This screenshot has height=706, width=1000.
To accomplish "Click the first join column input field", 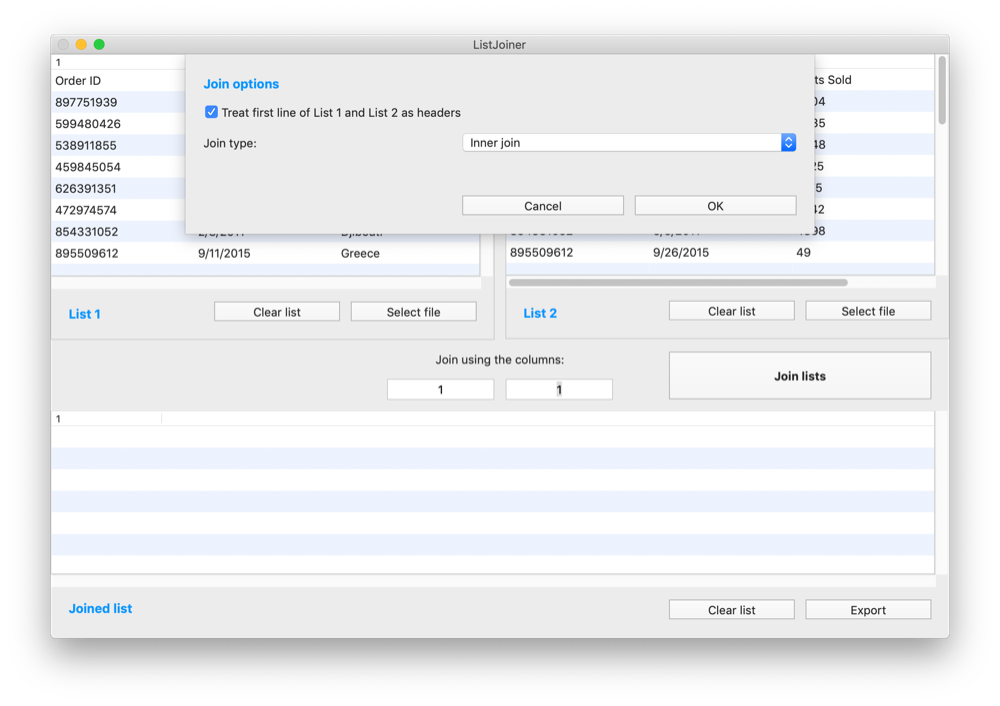I will pos(440,389).
